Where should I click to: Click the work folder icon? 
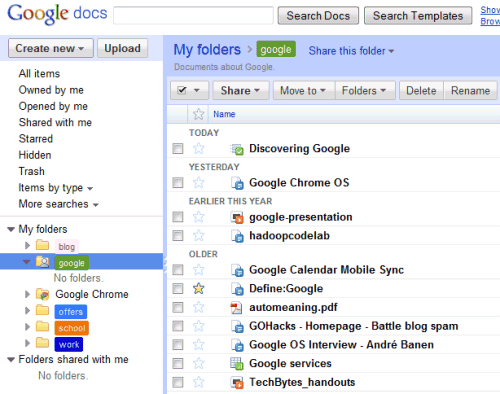click(42, 343)
